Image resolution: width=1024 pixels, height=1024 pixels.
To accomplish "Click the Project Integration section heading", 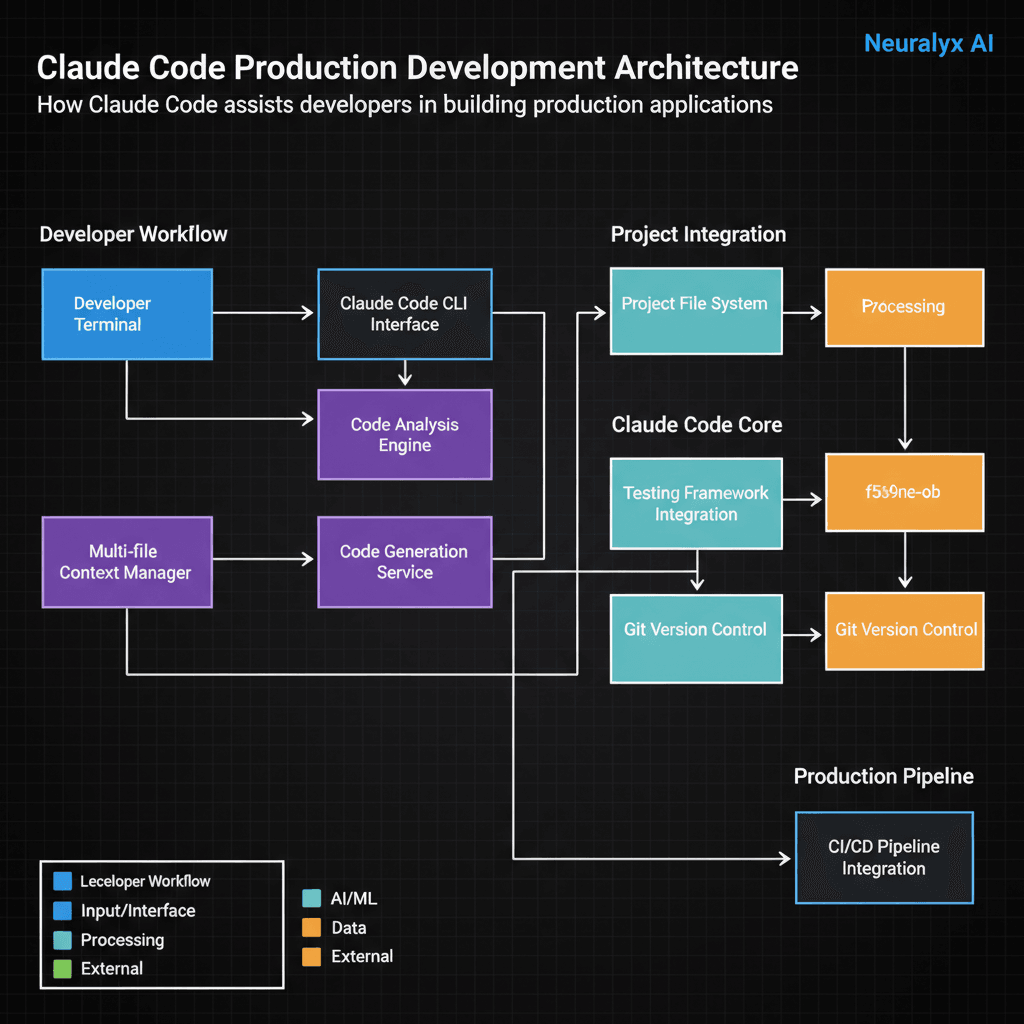I will click(698, 234).
